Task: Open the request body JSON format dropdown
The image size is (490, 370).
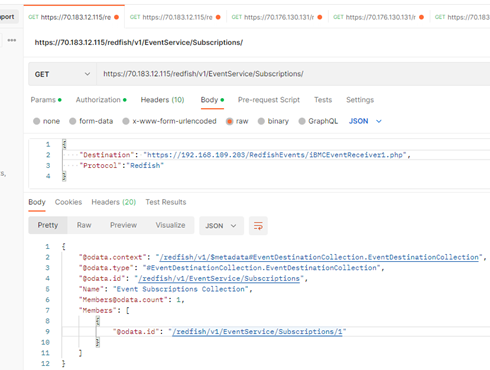Action: 365,121
